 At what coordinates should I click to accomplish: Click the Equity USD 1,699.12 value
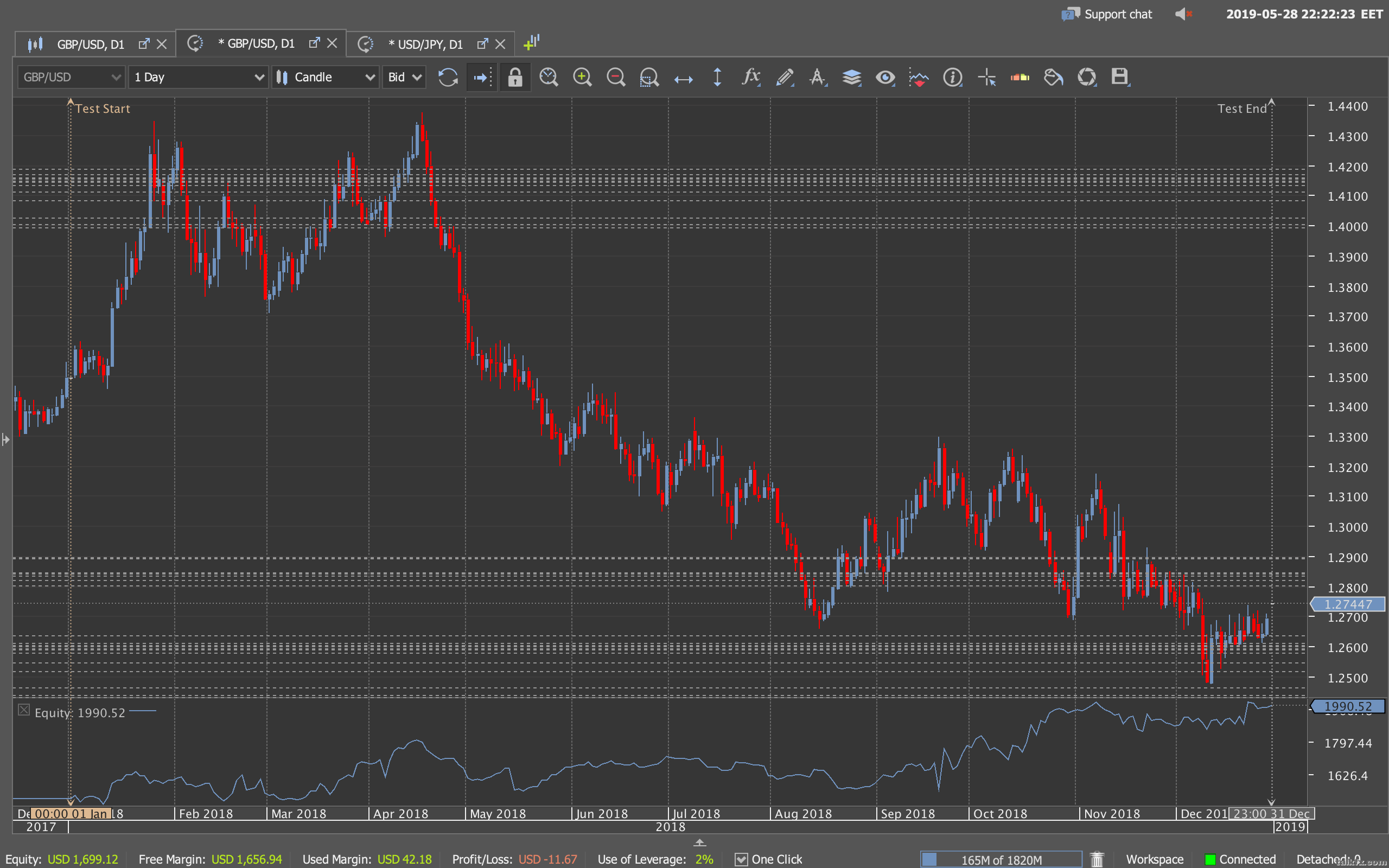82,859
